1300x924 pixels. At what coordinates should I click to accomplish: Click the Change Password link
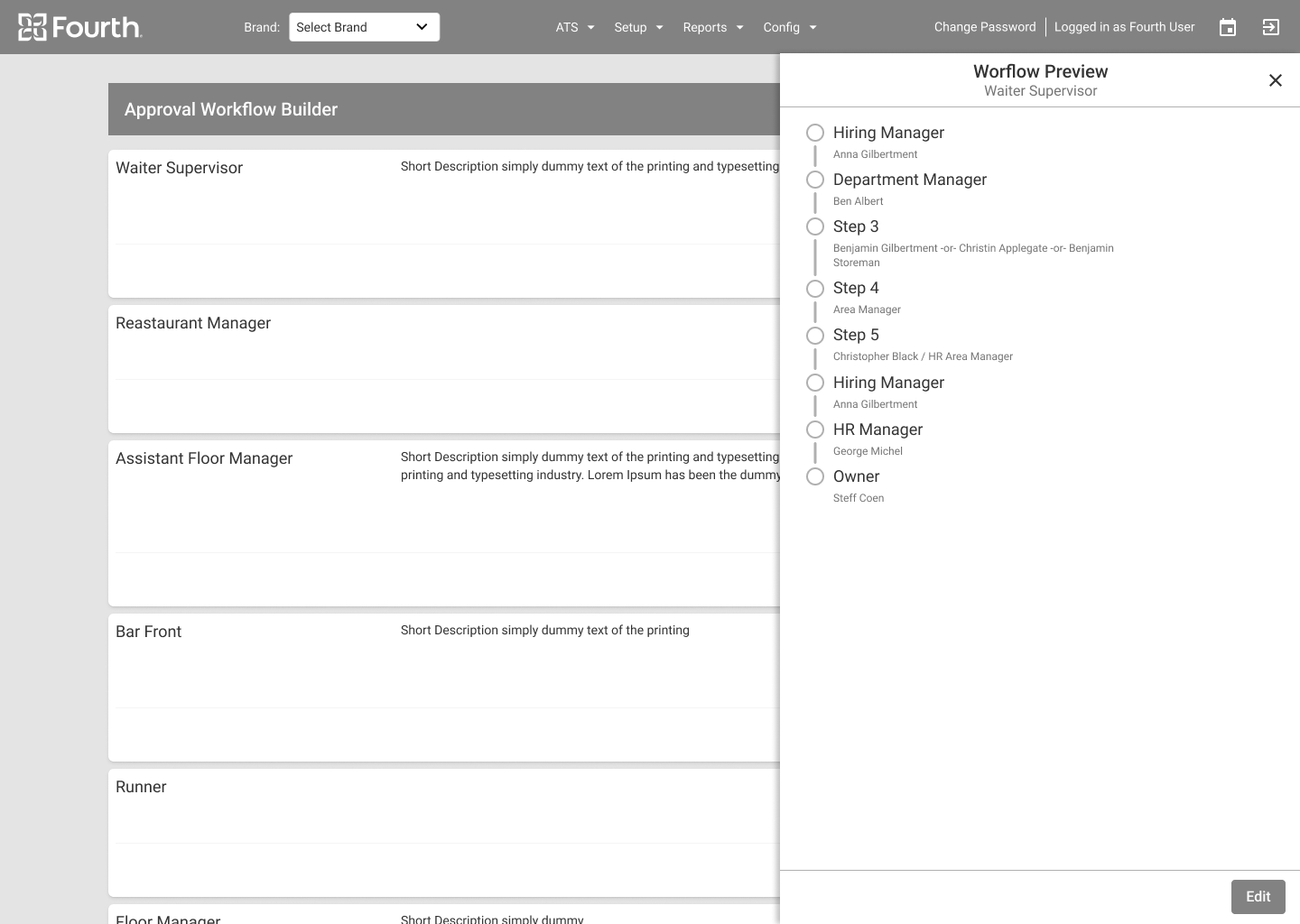click(x=985, y=27)
